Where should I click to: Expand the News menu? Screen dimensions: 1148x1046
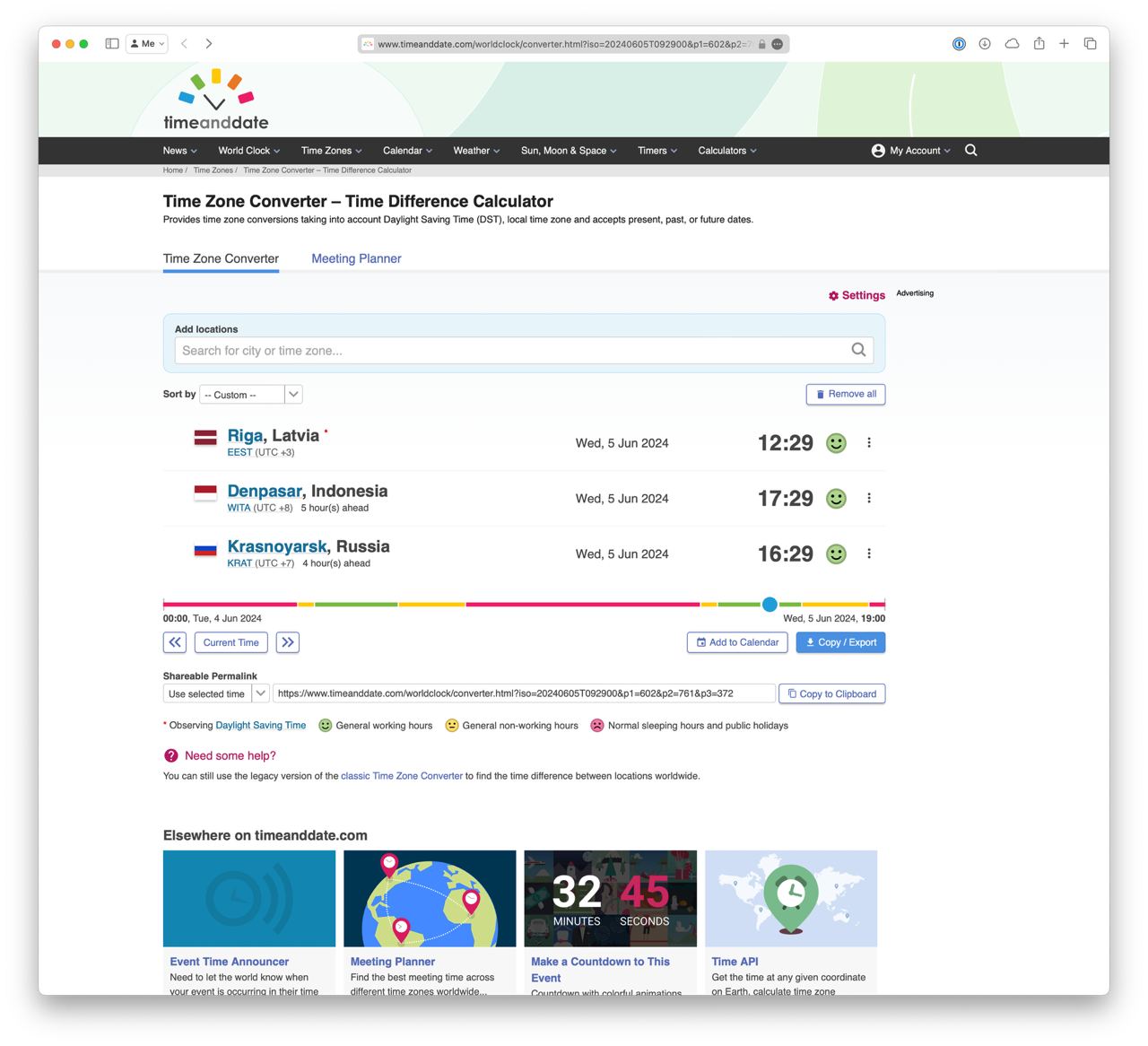(179, 151)
